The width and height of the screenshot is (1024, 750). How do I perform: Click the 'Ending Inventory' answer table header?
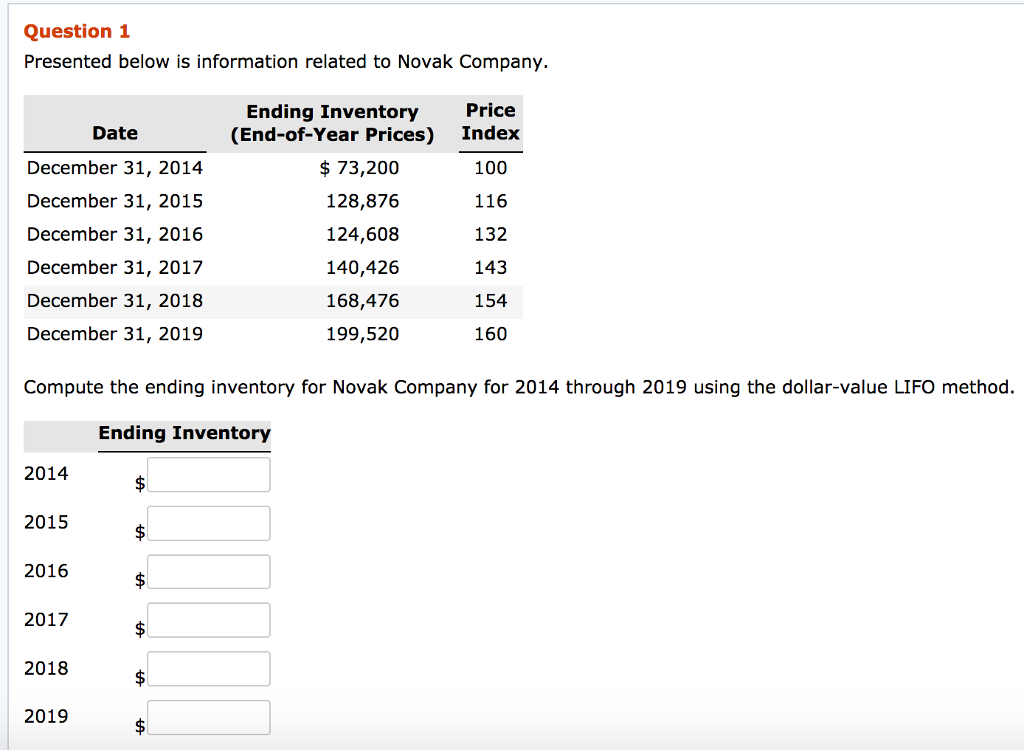tap(184, 433)
